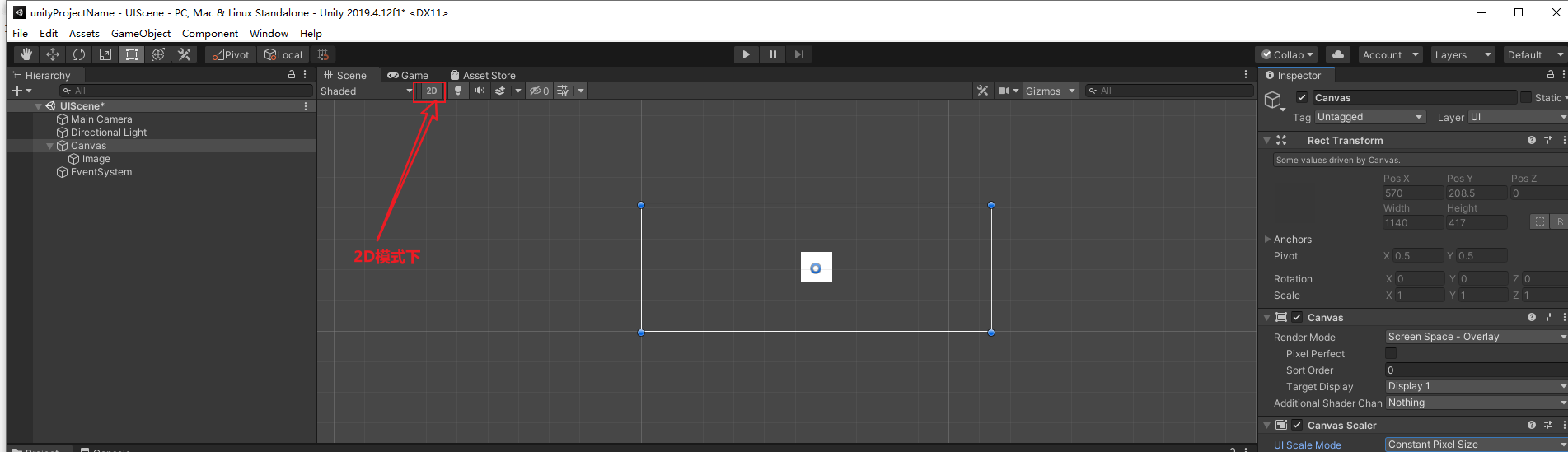Open cloud services panel
The height and width of the screenshot is (452, 1568).
pyautogui.click(x=1338, y=54)
